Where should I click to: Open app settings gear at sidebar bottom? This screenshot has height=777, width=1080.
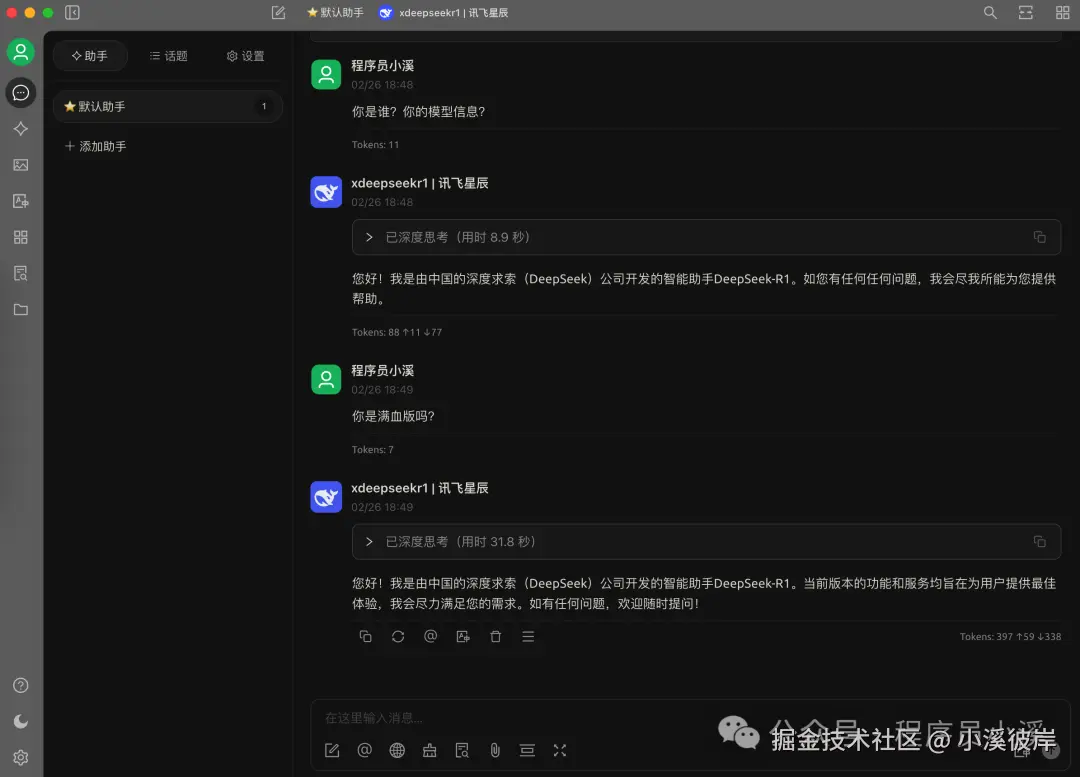[21, 758]
